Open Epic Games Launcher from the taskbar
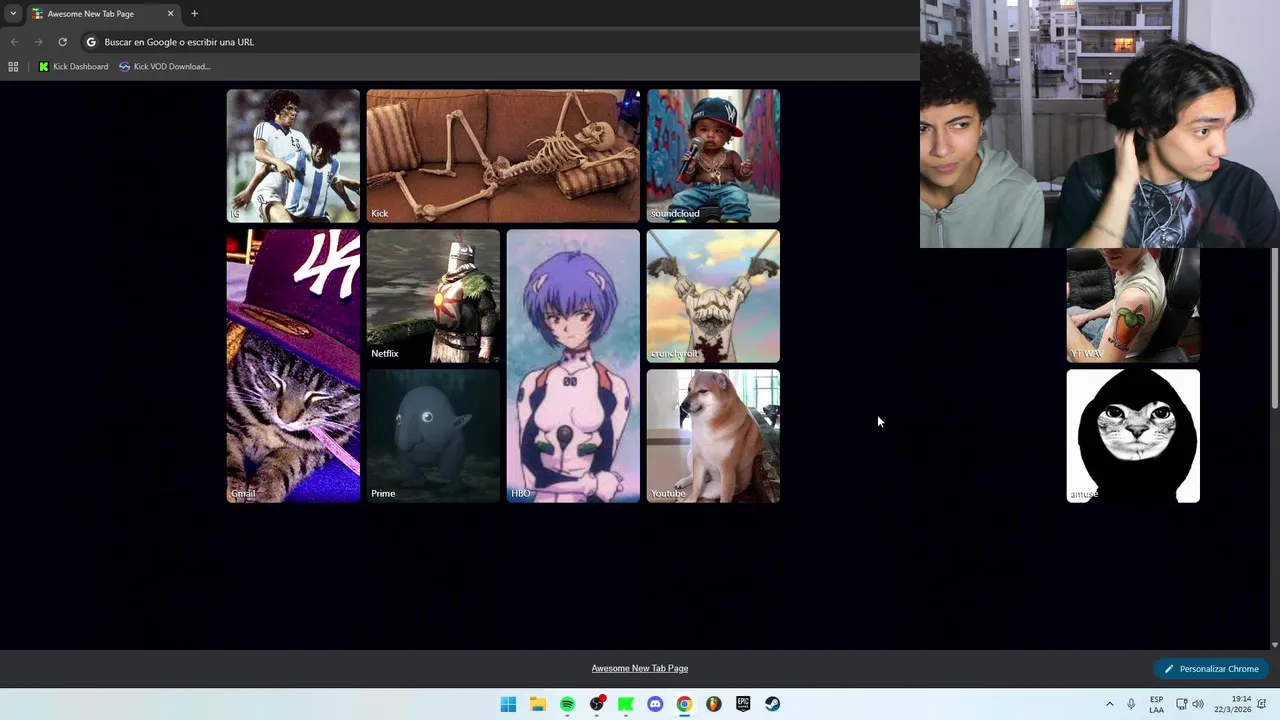The height and width of the screenshot is (720, 1280). (743, 704)
